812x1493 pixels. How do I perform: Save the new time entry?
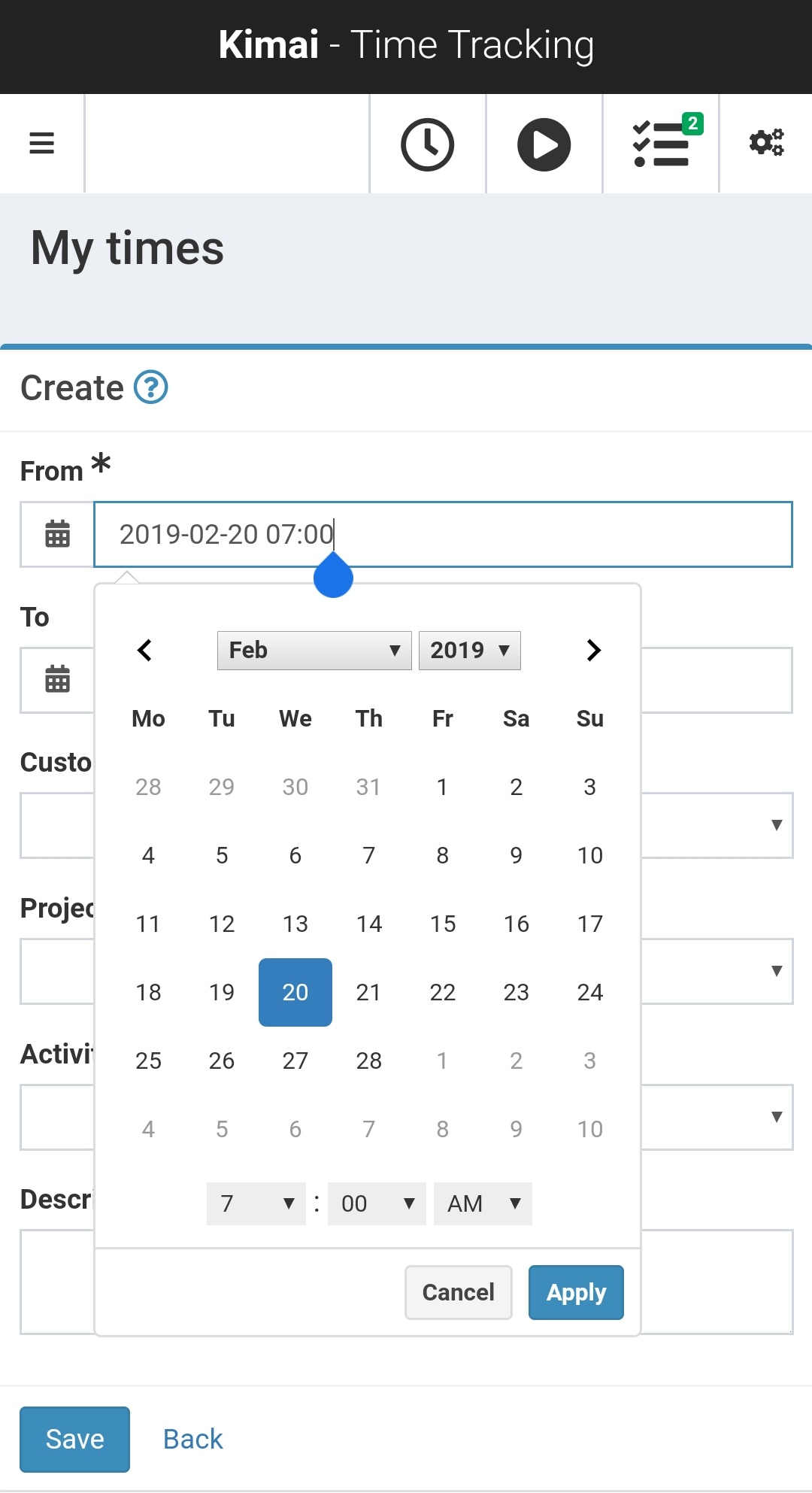click(74, 1438)
